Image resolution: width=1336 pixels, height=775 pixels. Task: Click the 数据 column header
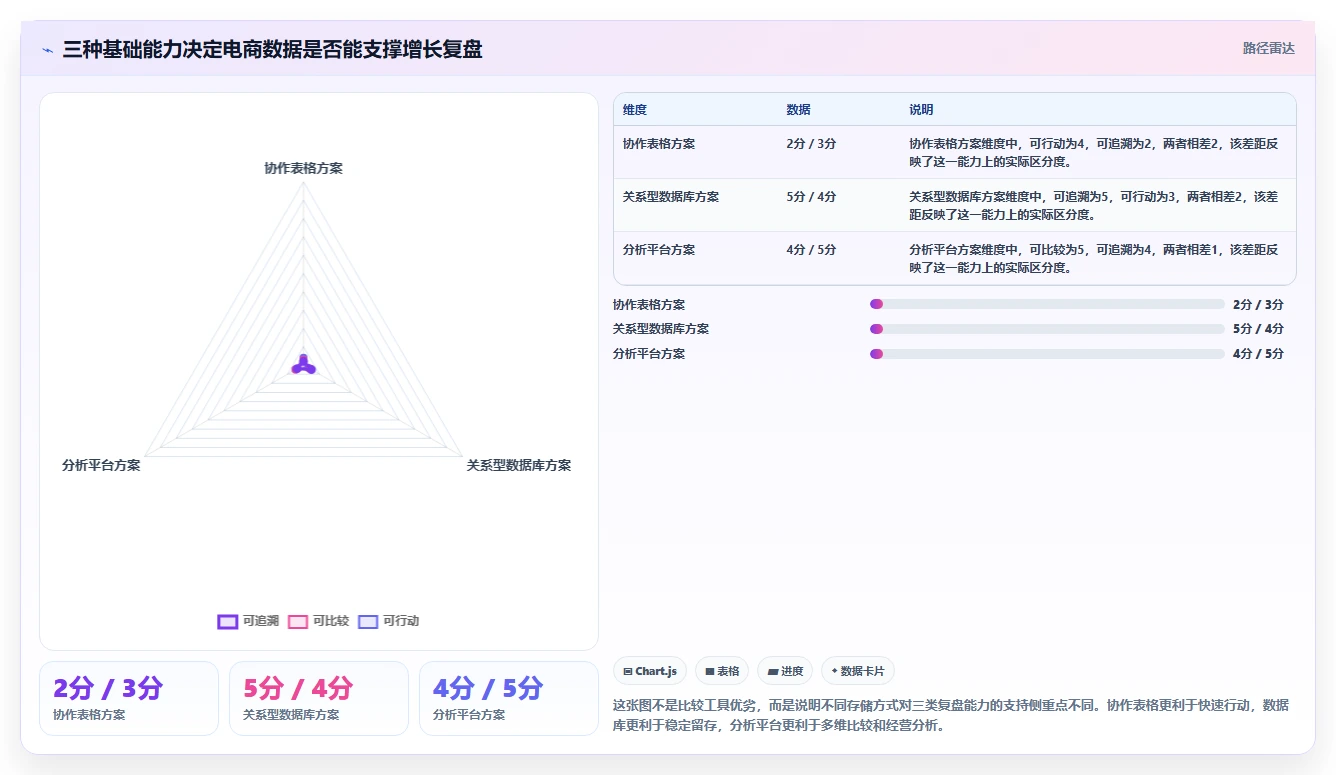click(798, 110)
